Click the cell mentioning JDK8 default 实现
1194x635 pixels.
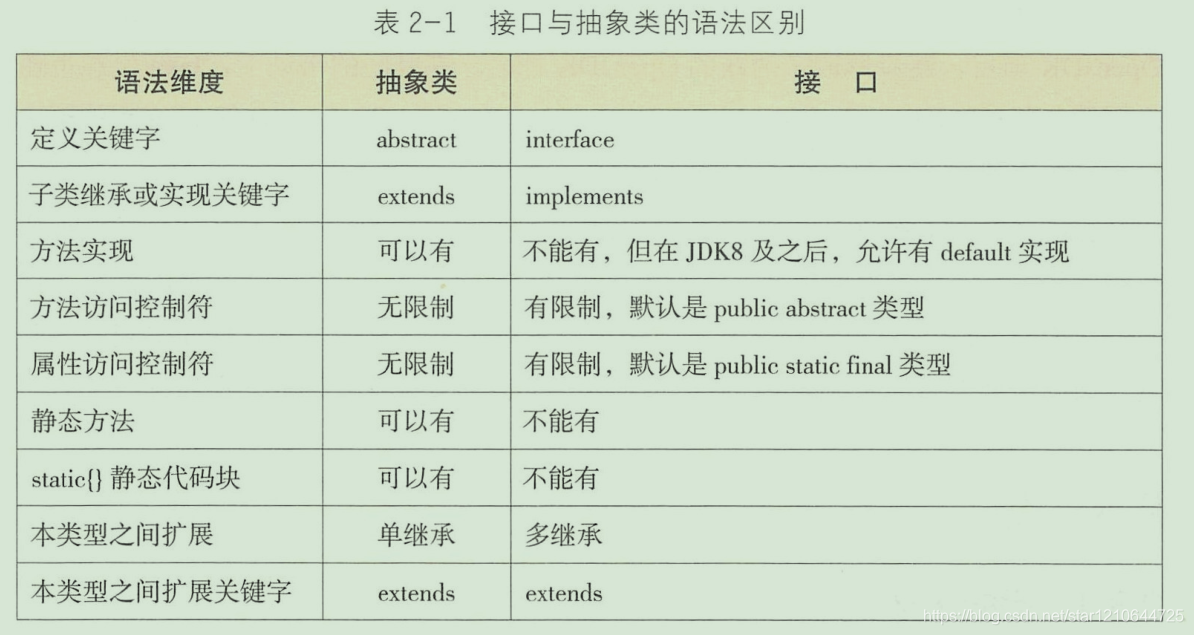[x=797, y=251]
